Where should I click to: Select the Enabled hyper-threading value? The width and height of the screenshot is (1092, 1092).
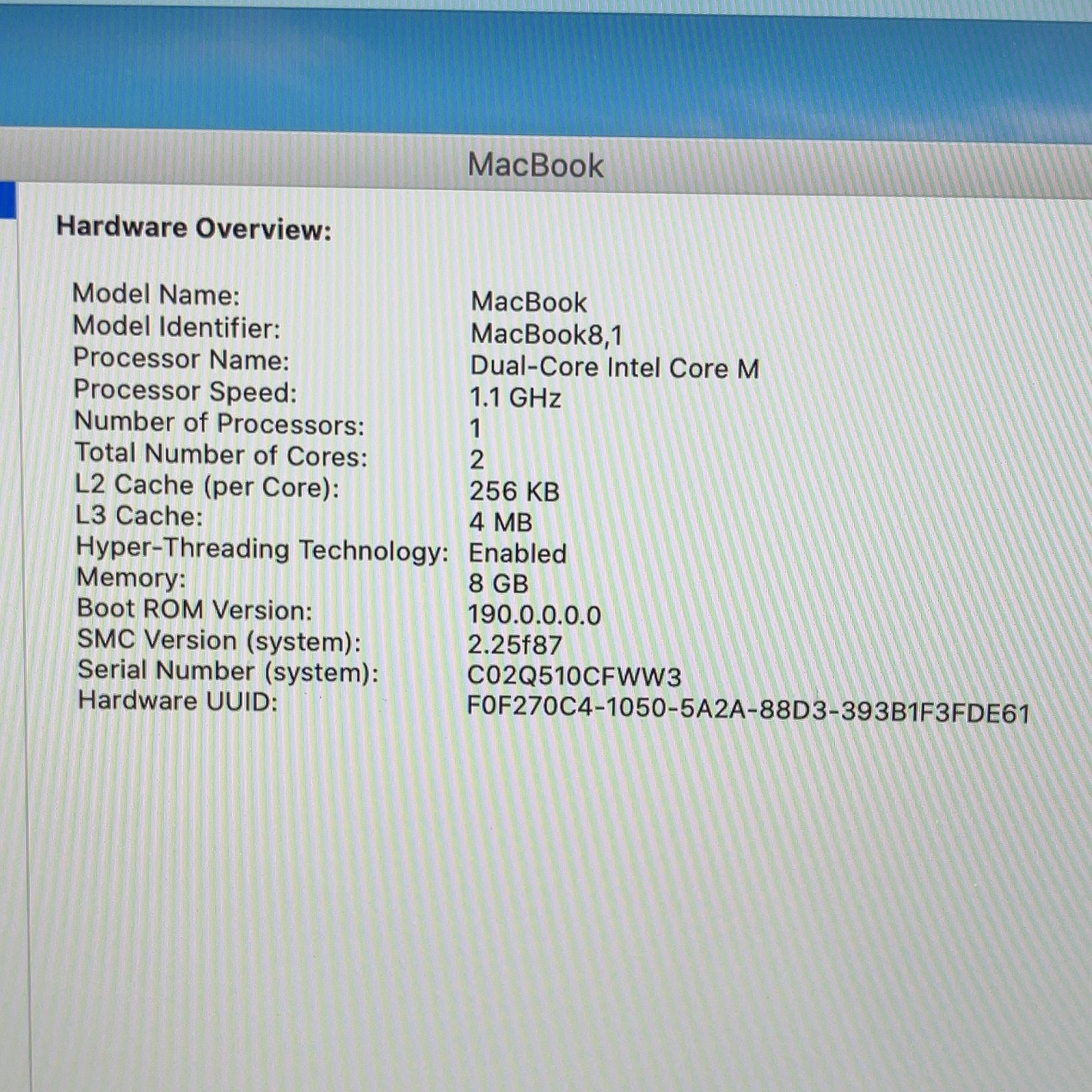(x=518, y=553)
